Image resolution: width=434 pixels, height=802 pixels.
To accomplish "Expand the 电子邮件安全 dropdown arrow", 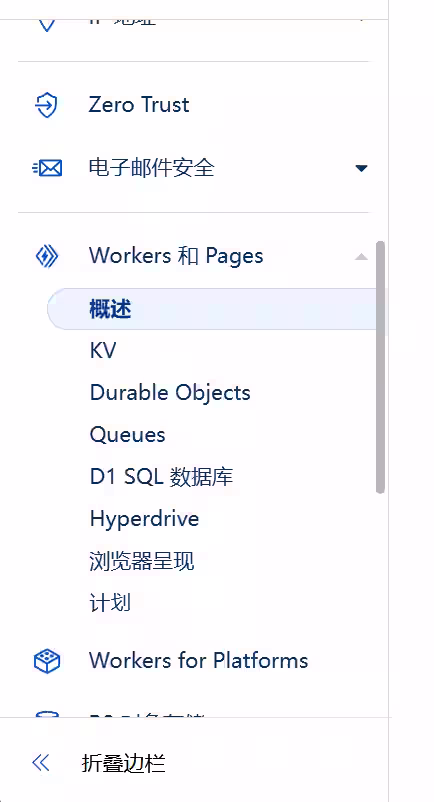I will [361, 168].
